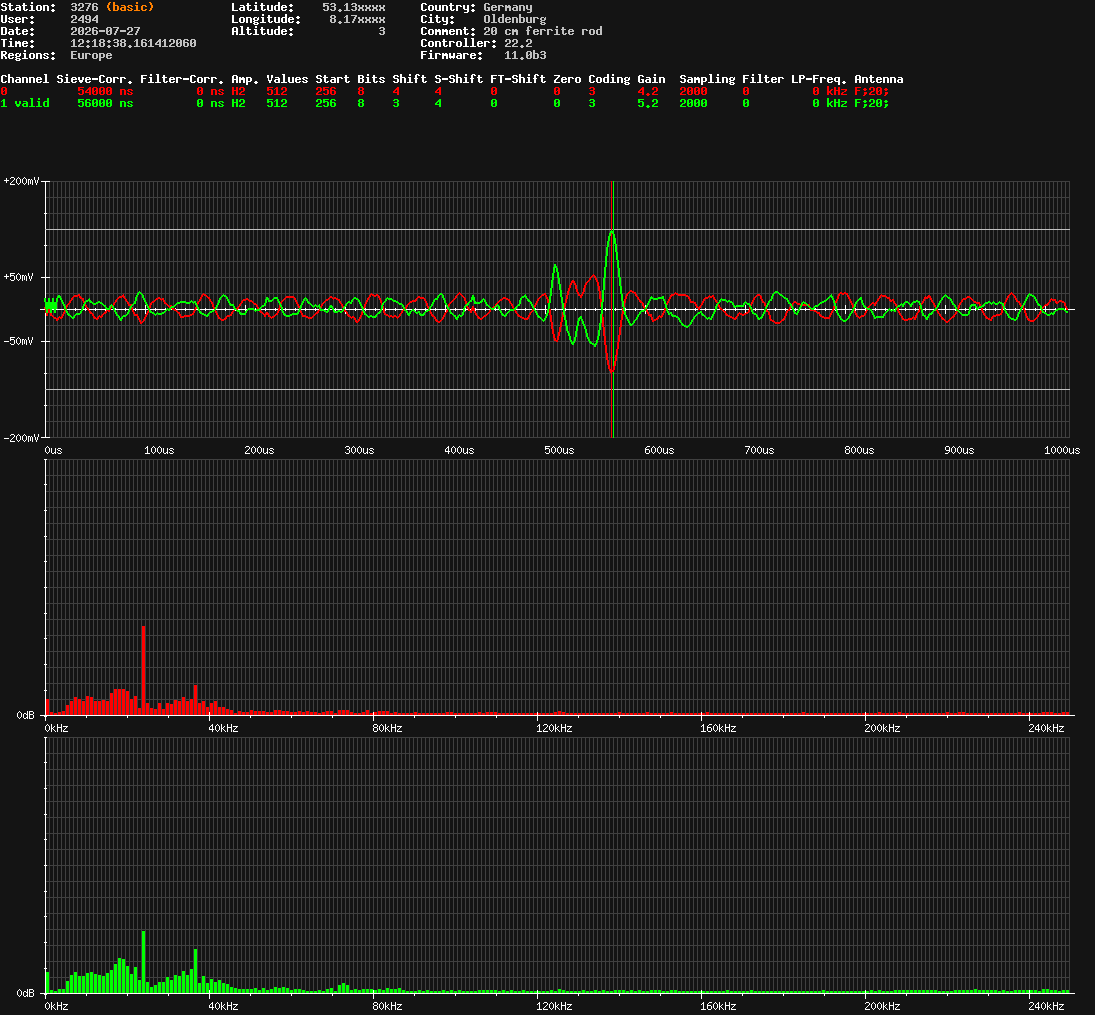The height and width of the screenshot is (1015, 1095).
Task: Click the City value Oldenburg
Action: 515,19
